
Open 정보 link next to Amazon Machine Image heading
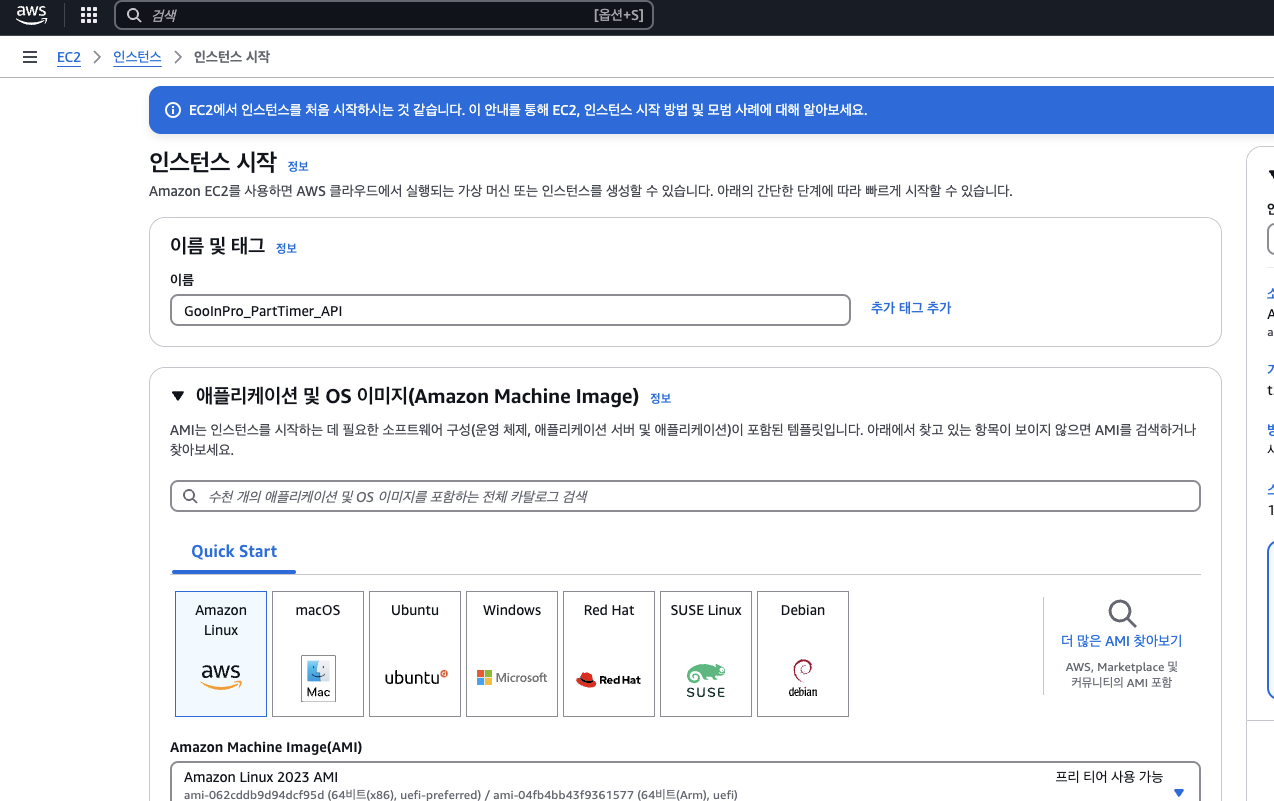pyautogui.click(x=660, y=398)
